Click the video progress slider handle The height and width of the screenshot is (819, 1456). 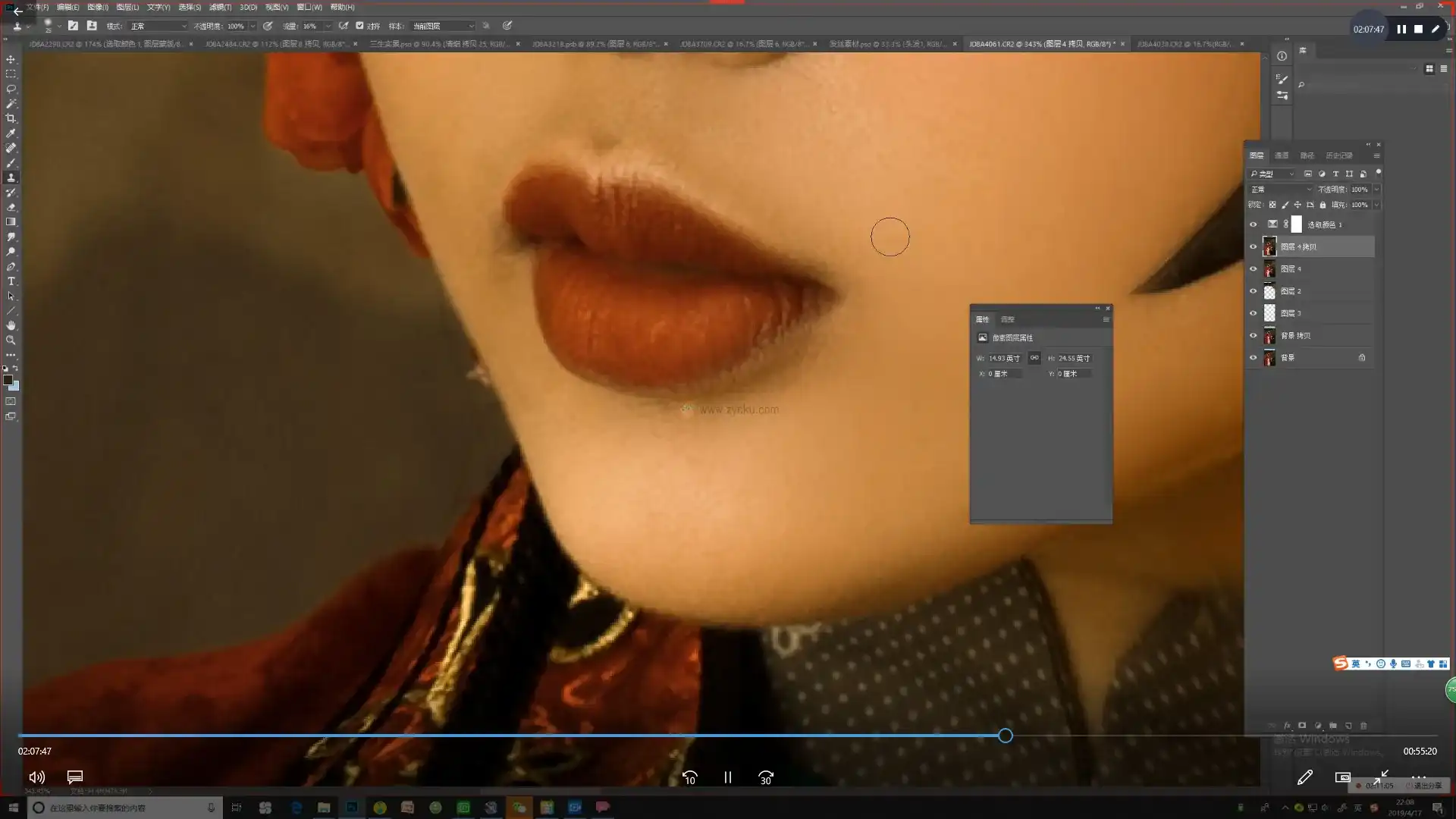click(1005, 736)
